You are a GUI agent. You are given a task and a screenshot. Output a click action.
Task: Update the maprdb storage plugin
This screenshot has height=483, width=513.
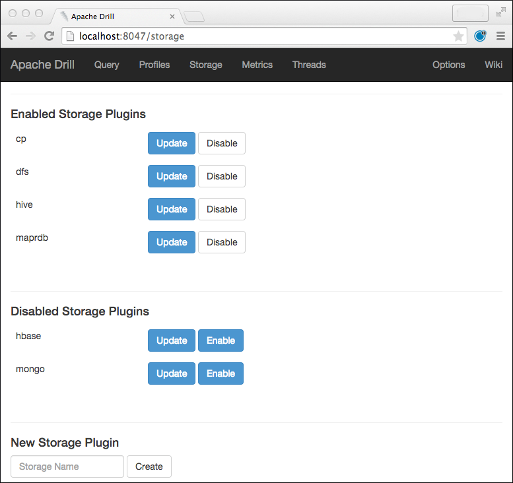(x=172, y=242)
